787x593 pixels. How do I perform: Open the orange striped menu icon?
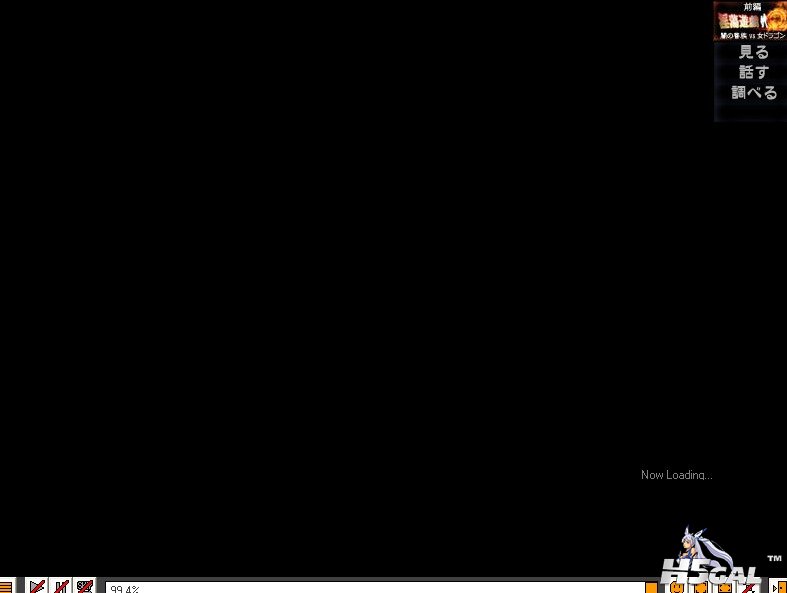click(x=6, y=587)
